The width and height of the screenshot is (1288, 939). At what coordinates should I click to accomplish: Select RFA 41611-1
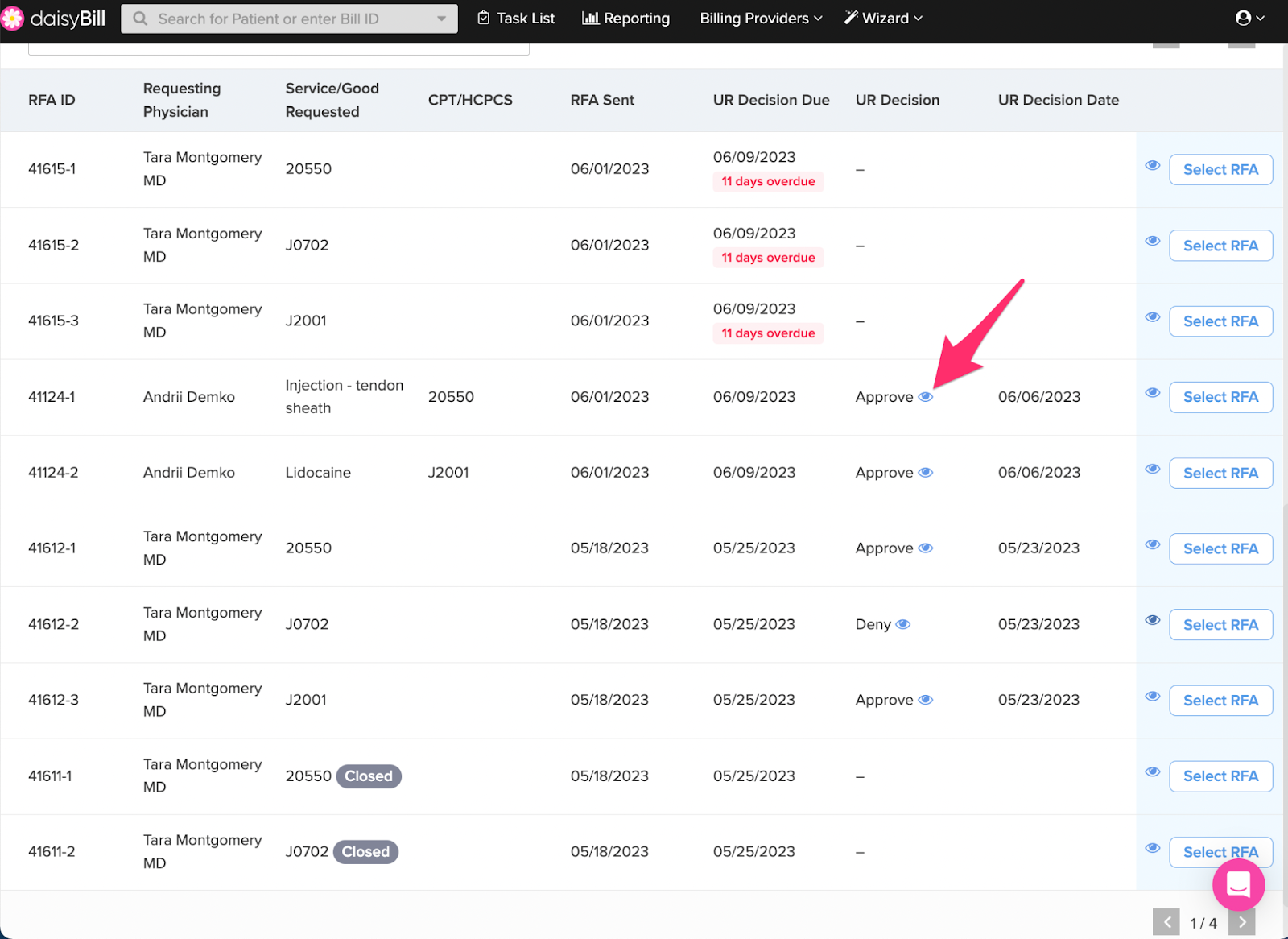[1220, 776]
